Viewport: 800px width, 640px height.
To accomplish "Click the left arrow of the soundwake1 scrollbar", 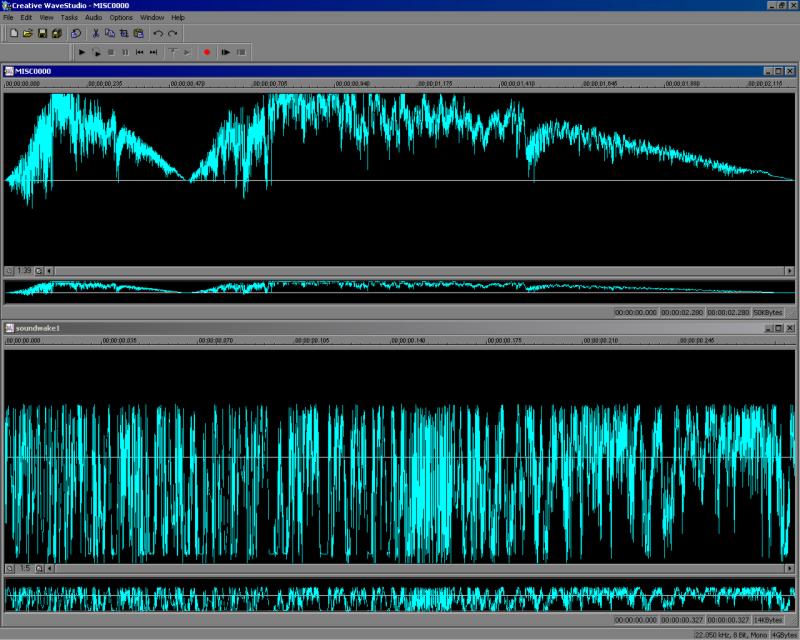I will pos(49,568).
